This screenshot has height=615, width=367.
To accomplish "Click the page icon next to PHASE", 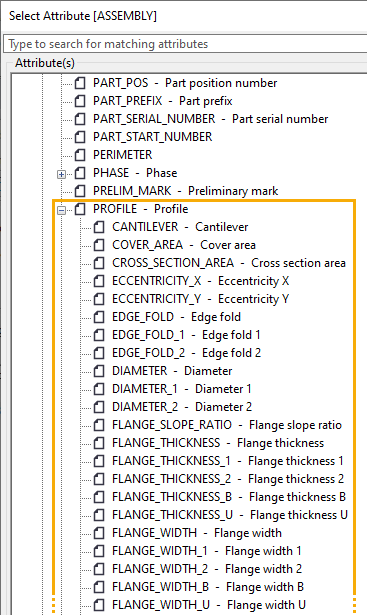I will point(80,173).
